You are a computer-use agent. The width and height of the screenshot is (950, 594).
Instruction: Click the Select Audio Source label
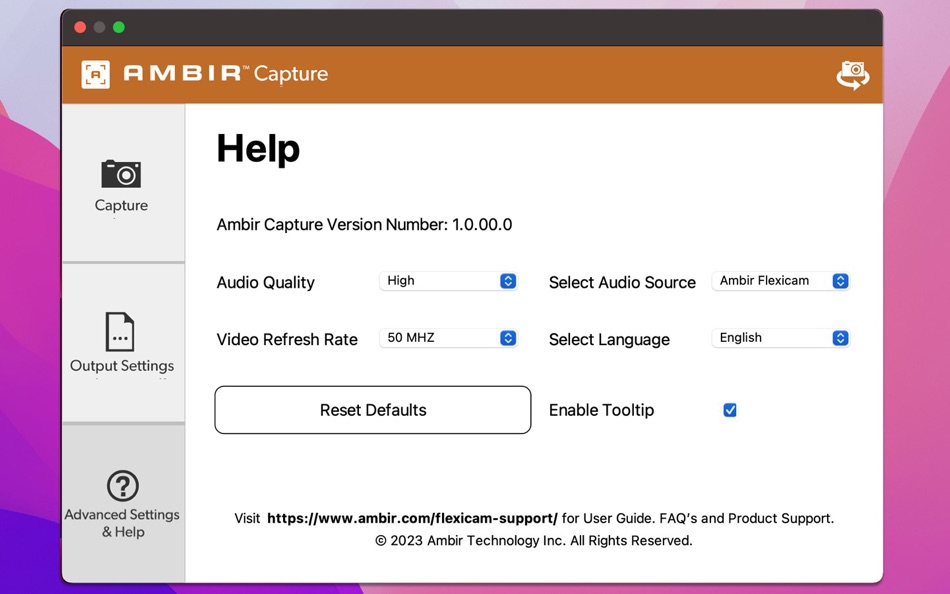[622, 282]
